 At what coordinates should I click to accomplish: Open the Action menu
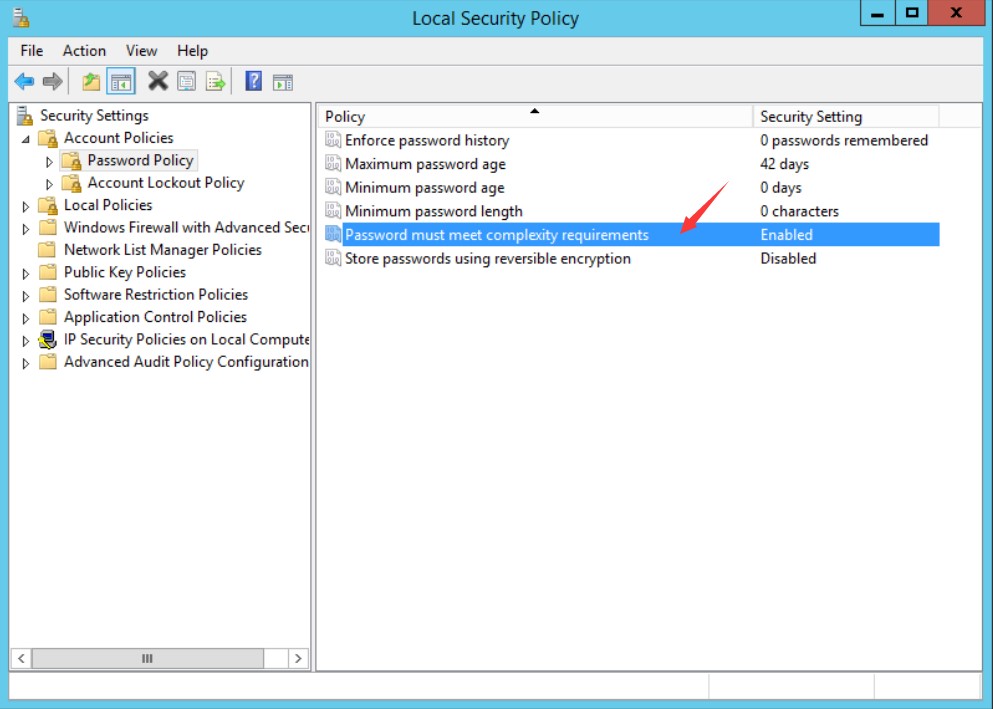84,50
